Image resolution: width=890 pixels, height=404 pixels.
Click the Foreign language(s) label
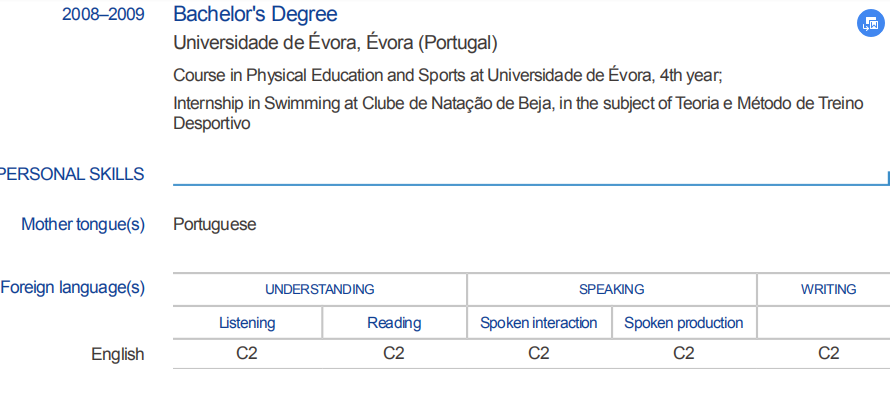[72, 288]
